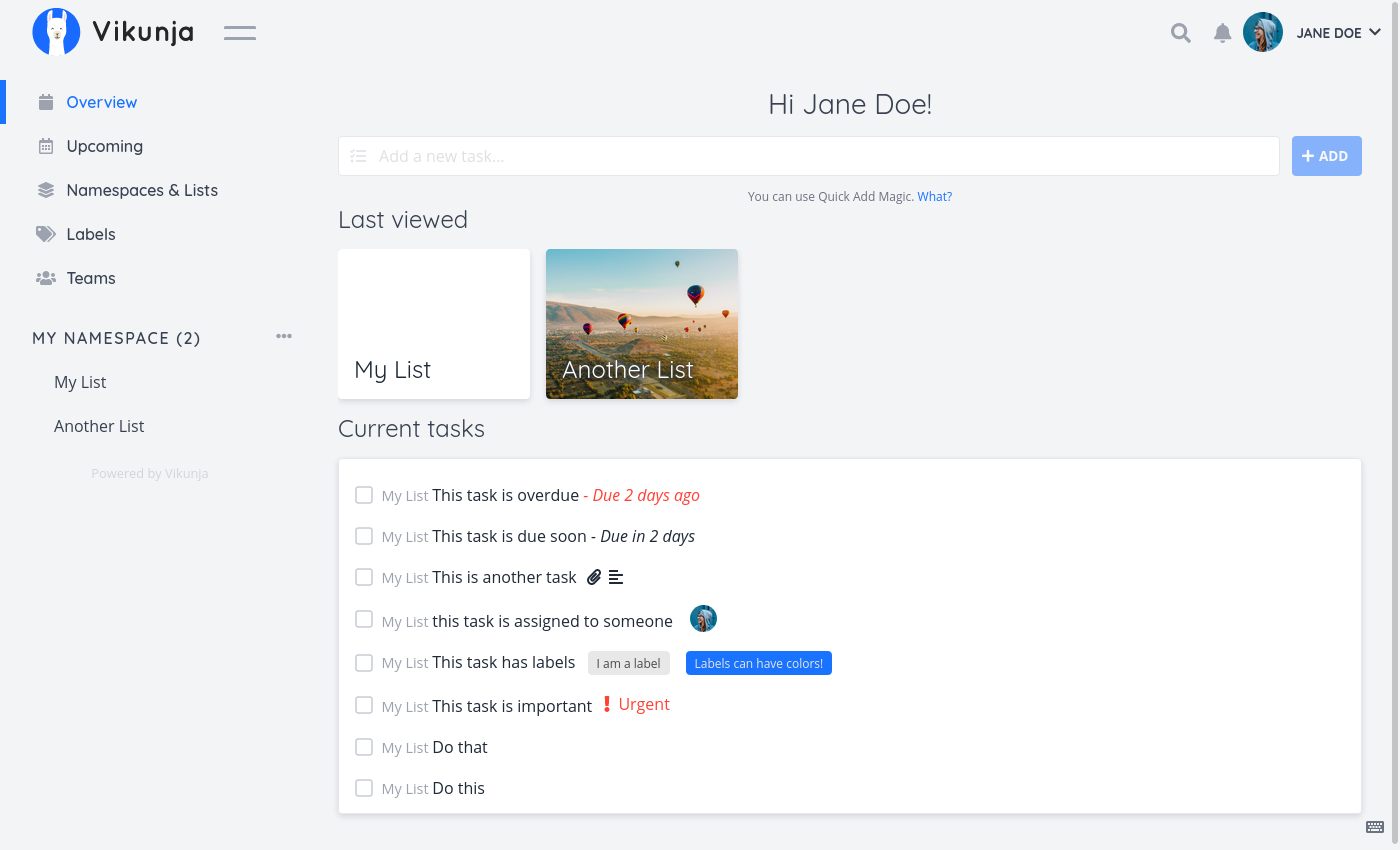
Task: Tick the 'This task is important' checkbox
Action: click(x=364, y=705)
